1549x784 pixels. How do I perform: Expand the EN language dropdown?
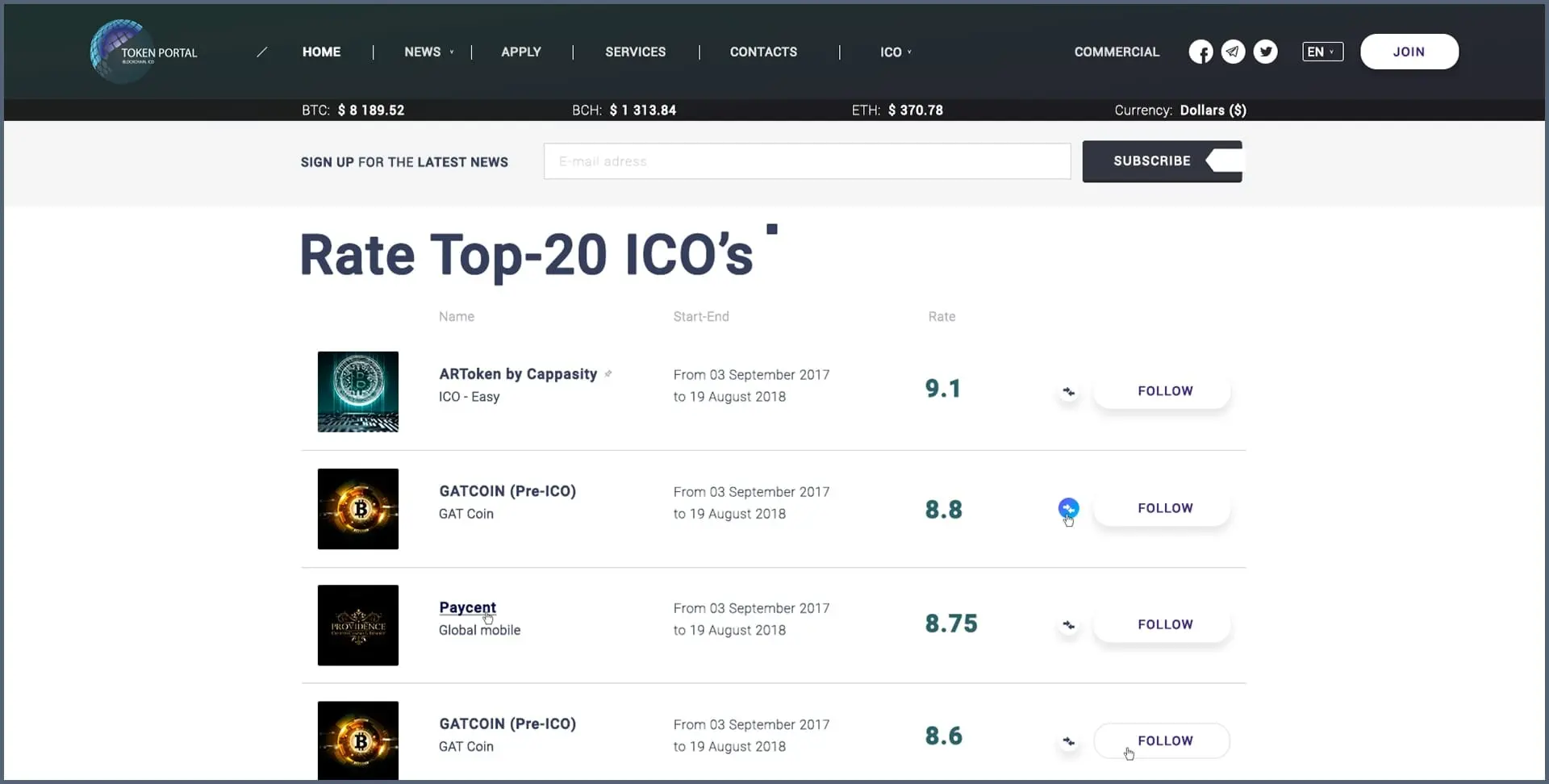(1322, 52)
